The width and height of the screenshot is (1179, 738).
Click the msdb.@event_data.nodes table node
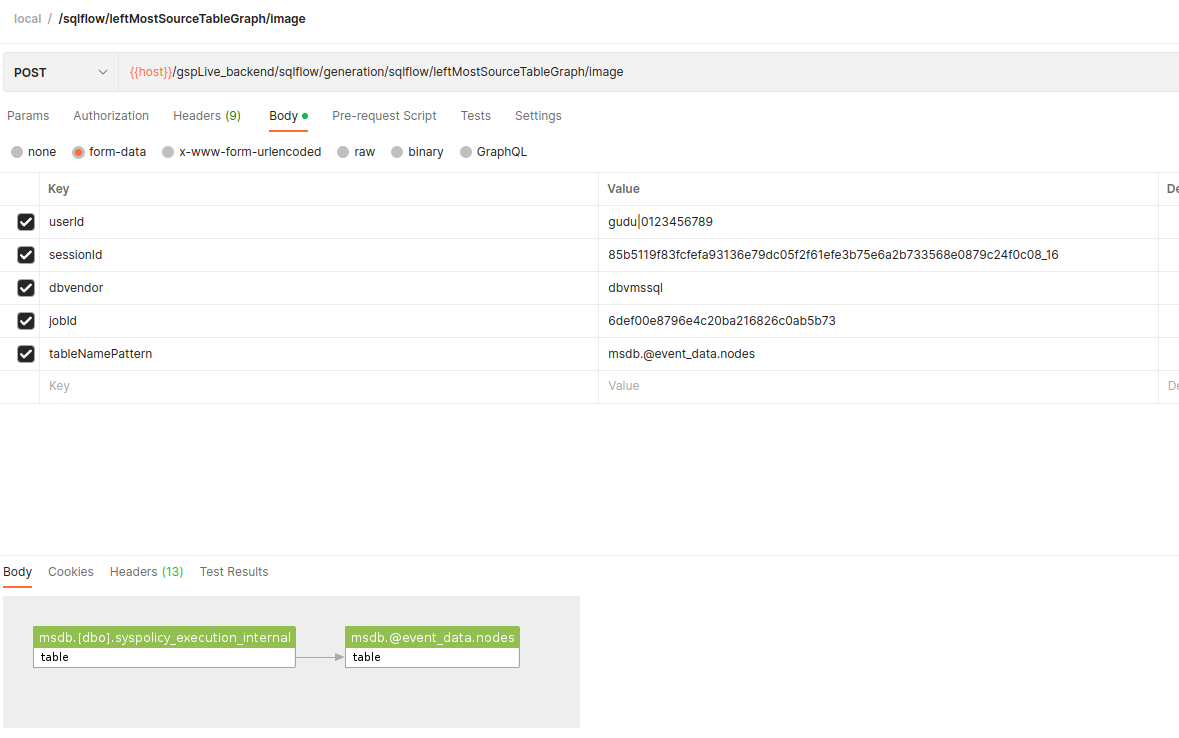432,647
